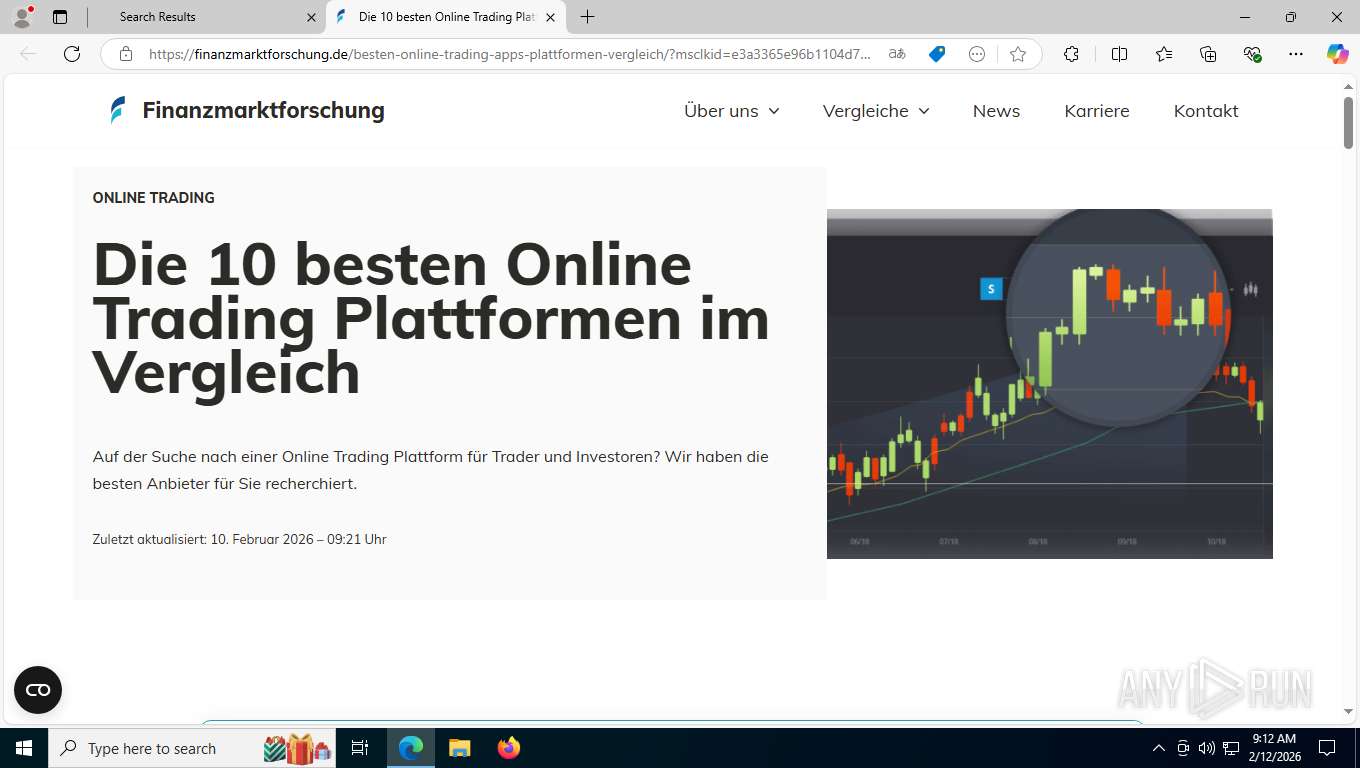Open the News page
This screenshot has width=1360, height=768.
(996, 111)
